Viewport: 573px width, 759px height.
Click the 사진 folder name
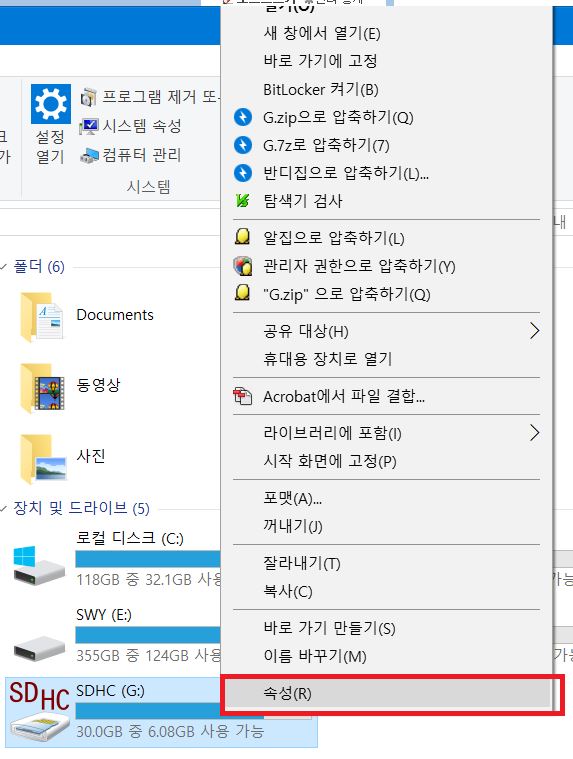(x=91, y=455)
